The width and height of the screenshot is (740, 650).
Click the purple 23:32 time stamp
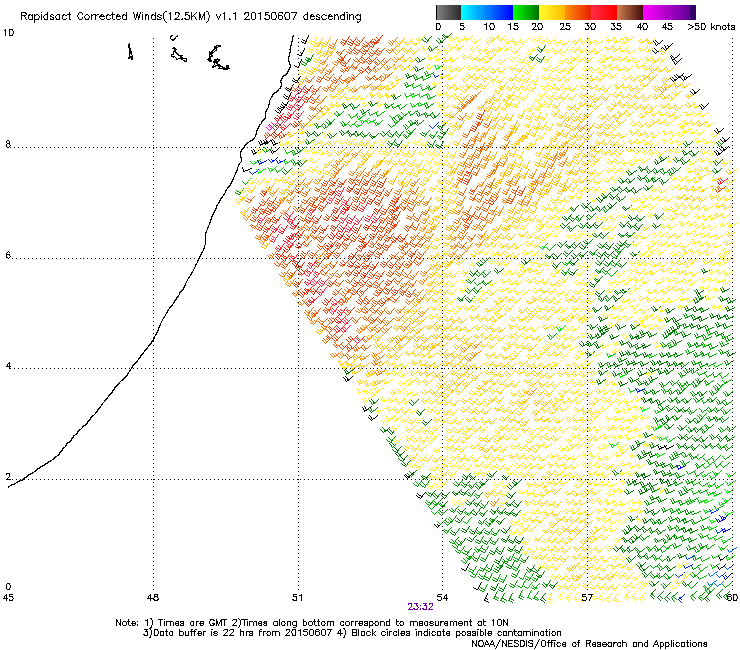pos(420,607)
